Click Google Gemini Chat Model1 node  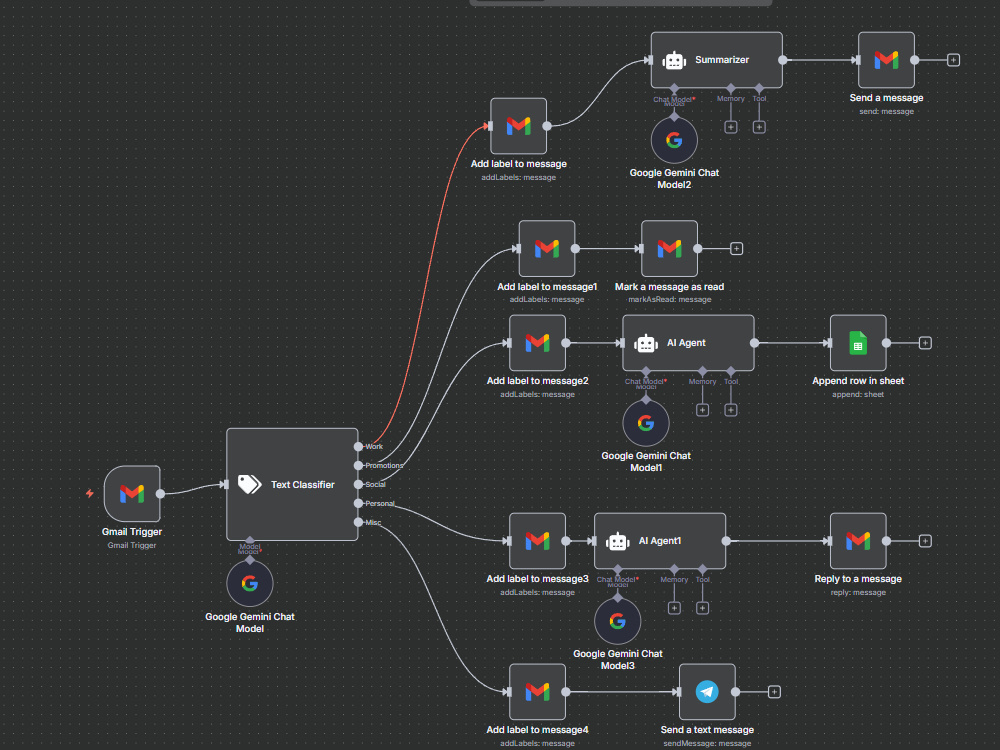pos(646,423)
